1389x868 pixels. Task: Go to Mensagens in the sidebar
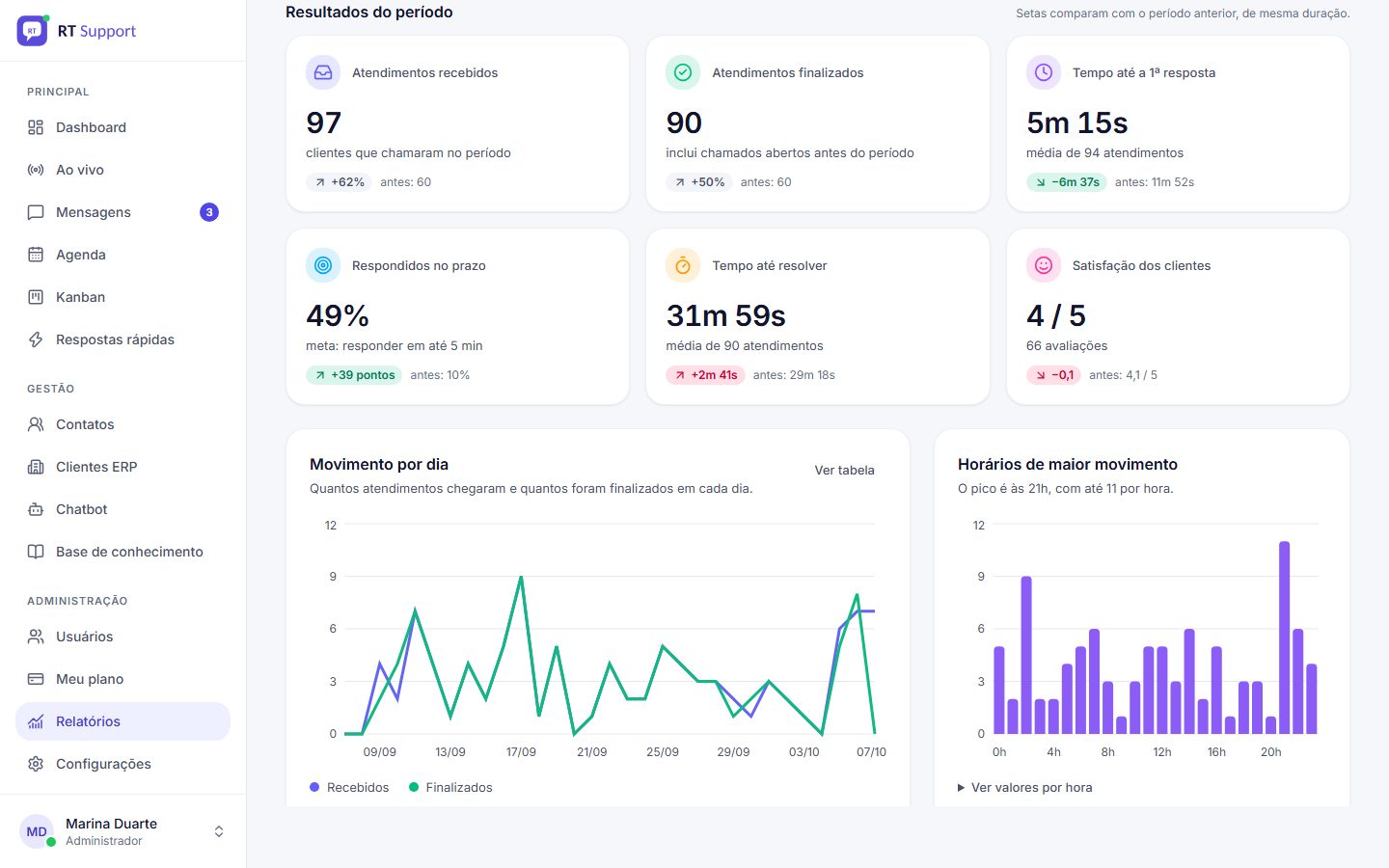click(123, 212)
